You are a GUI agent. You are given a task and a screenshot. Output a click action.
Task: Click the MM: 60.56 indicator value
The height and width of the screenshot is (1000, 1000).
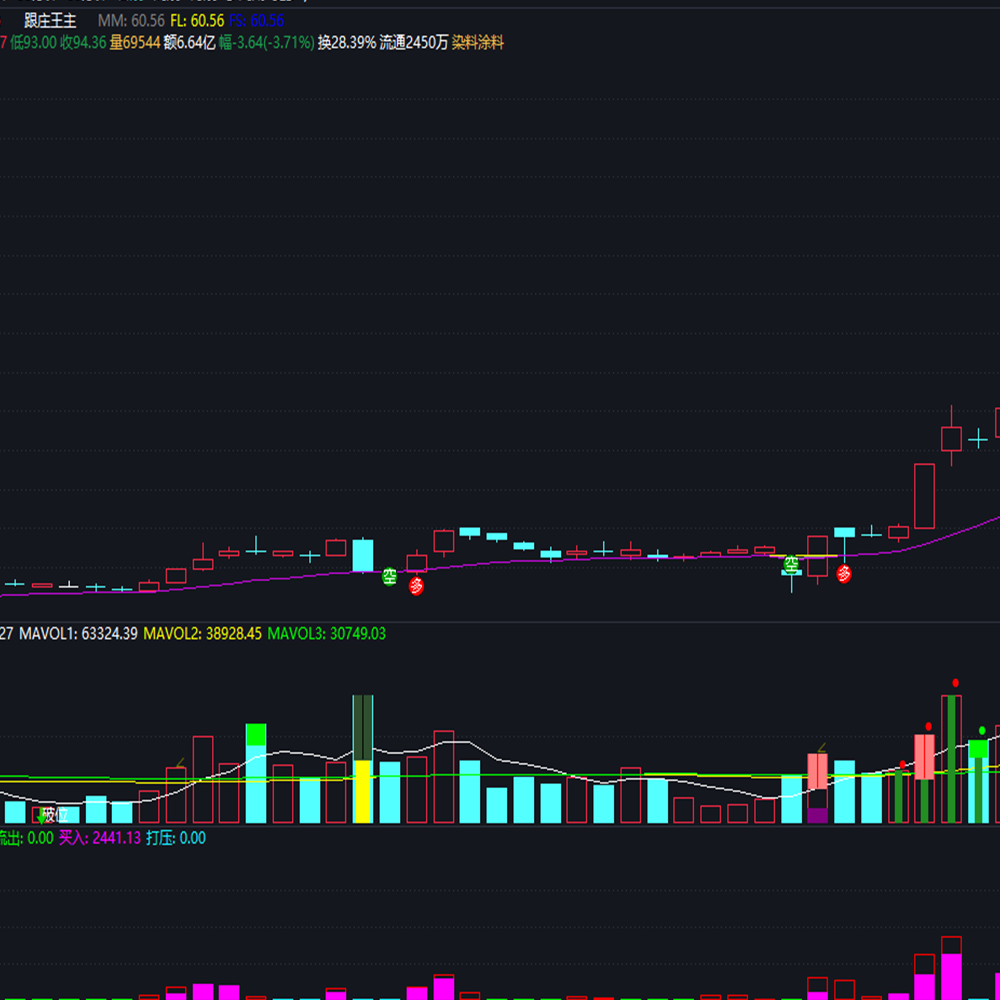point(131,20)
